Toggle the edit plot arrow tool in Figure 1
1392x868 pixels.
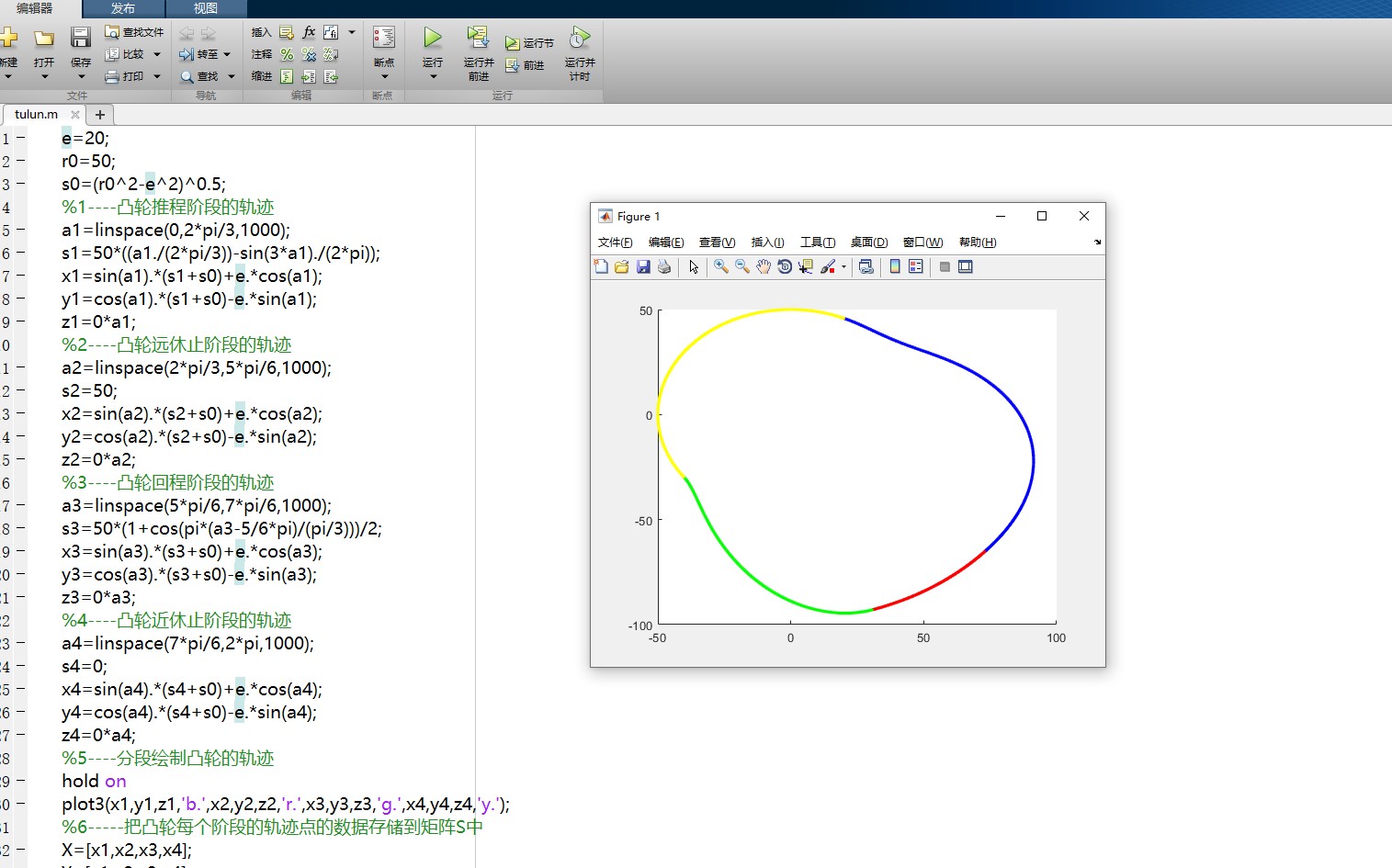[694, 267]
